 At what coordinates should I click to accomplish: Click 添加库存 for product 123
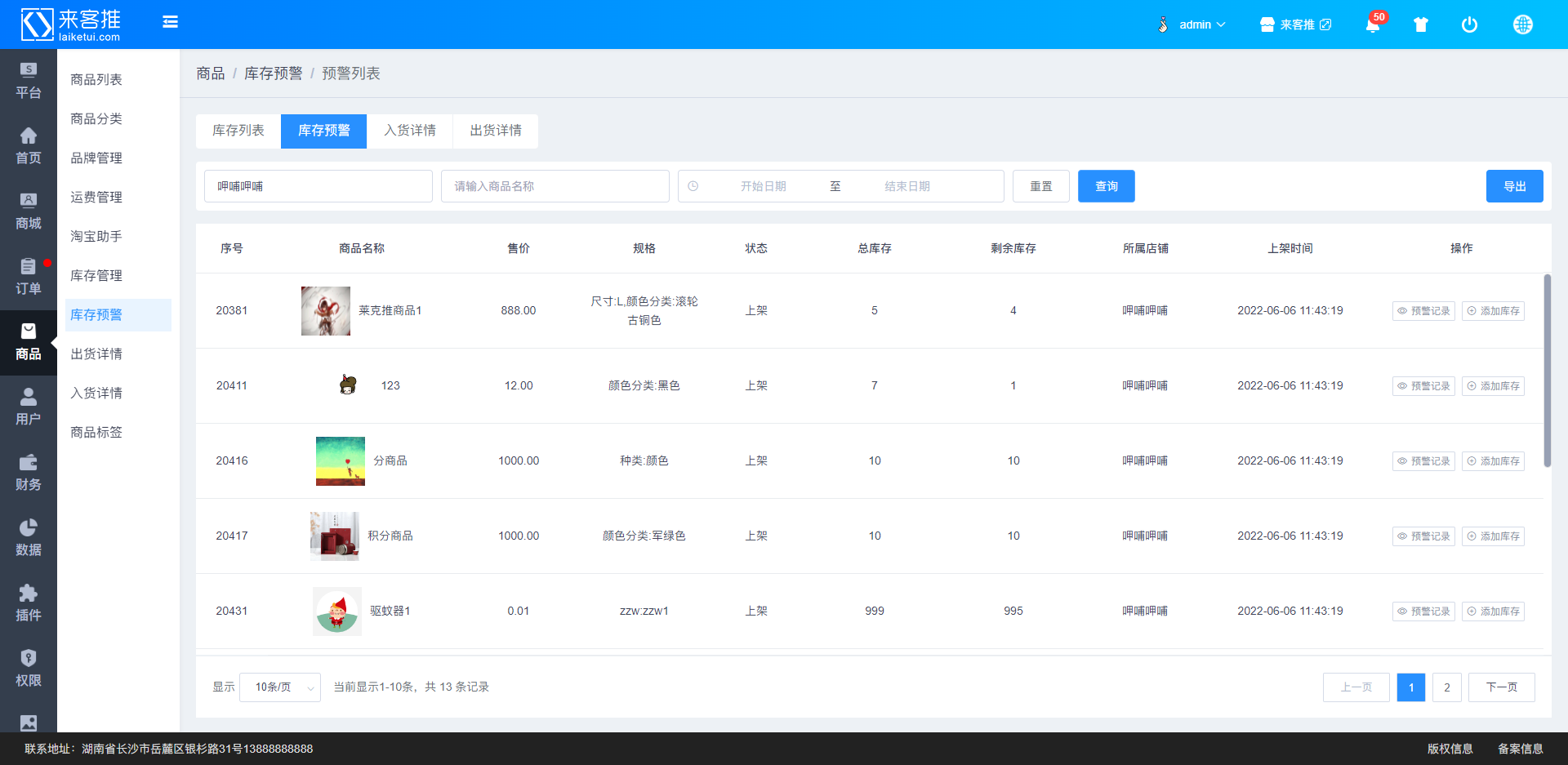point(1493,386)
